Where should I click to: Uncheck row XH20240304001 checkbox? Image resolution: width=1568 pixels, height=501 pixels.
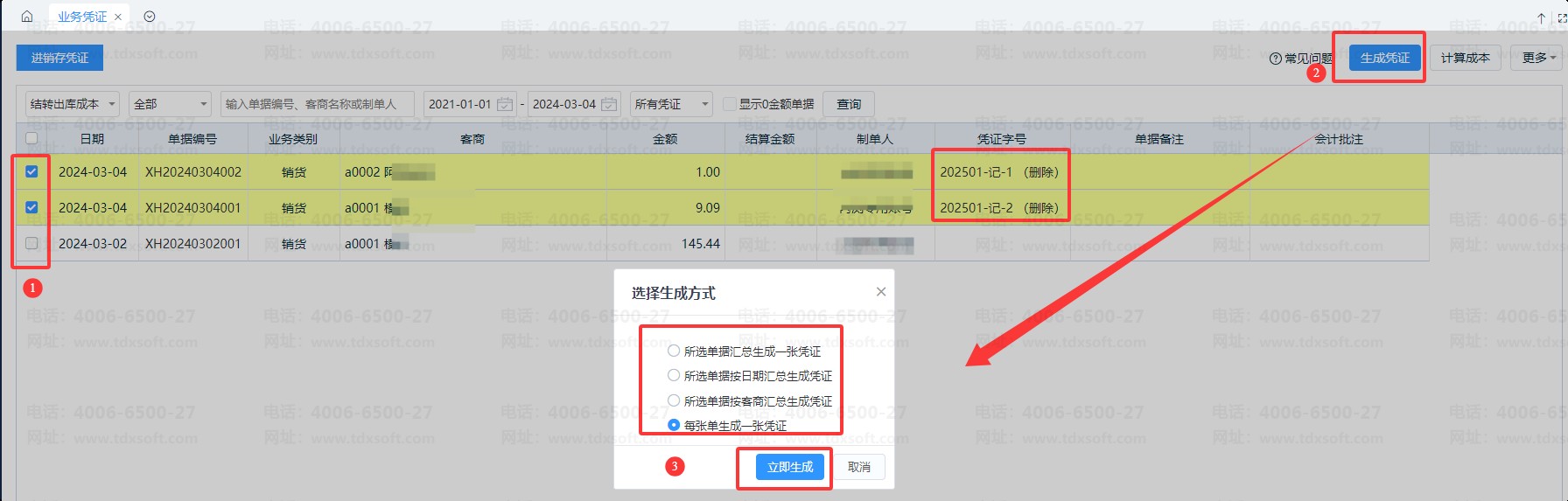pyautogui.click(x=31, y=207)
